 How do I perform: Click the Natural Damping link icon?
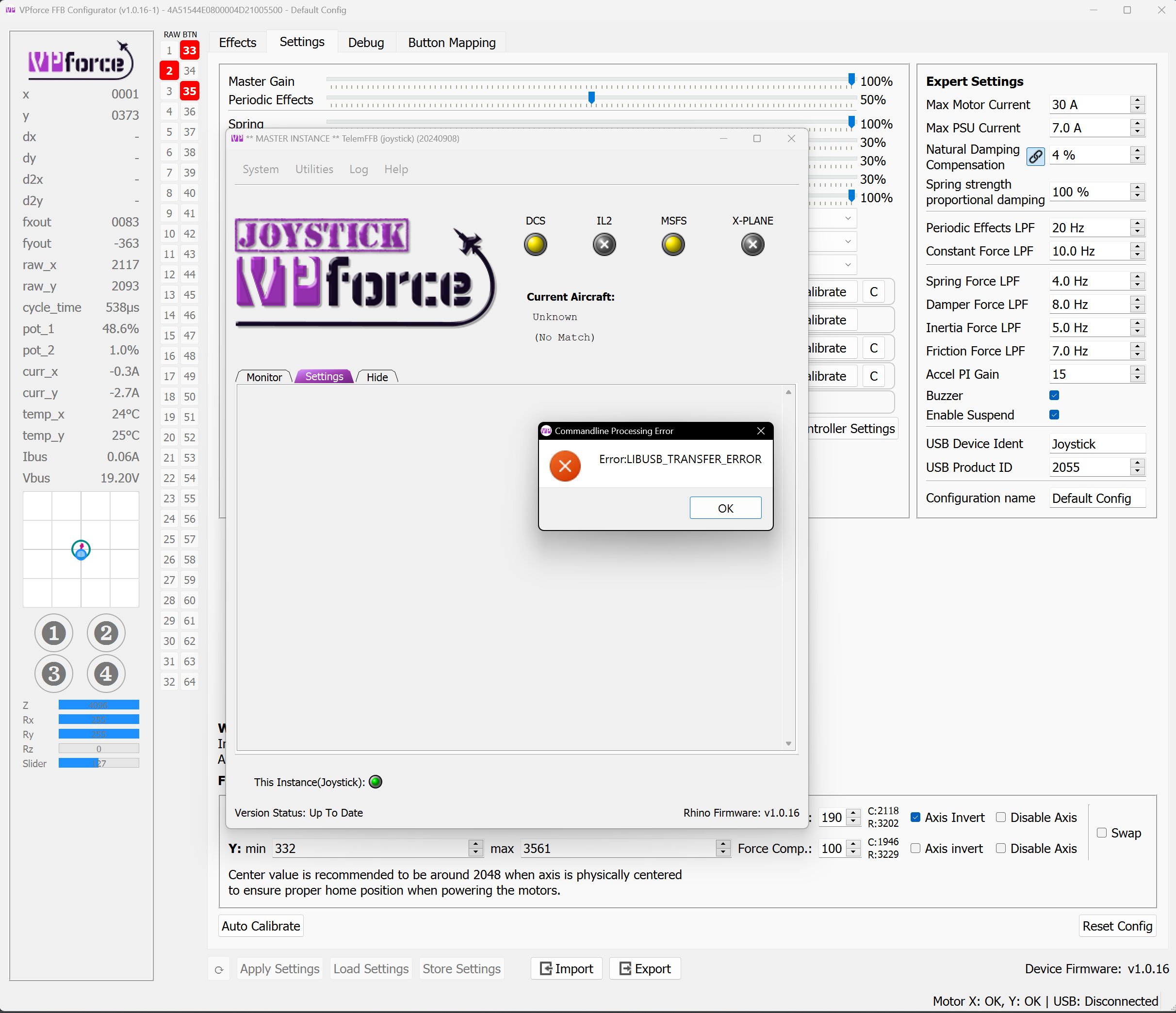[x=1035, y=157]
